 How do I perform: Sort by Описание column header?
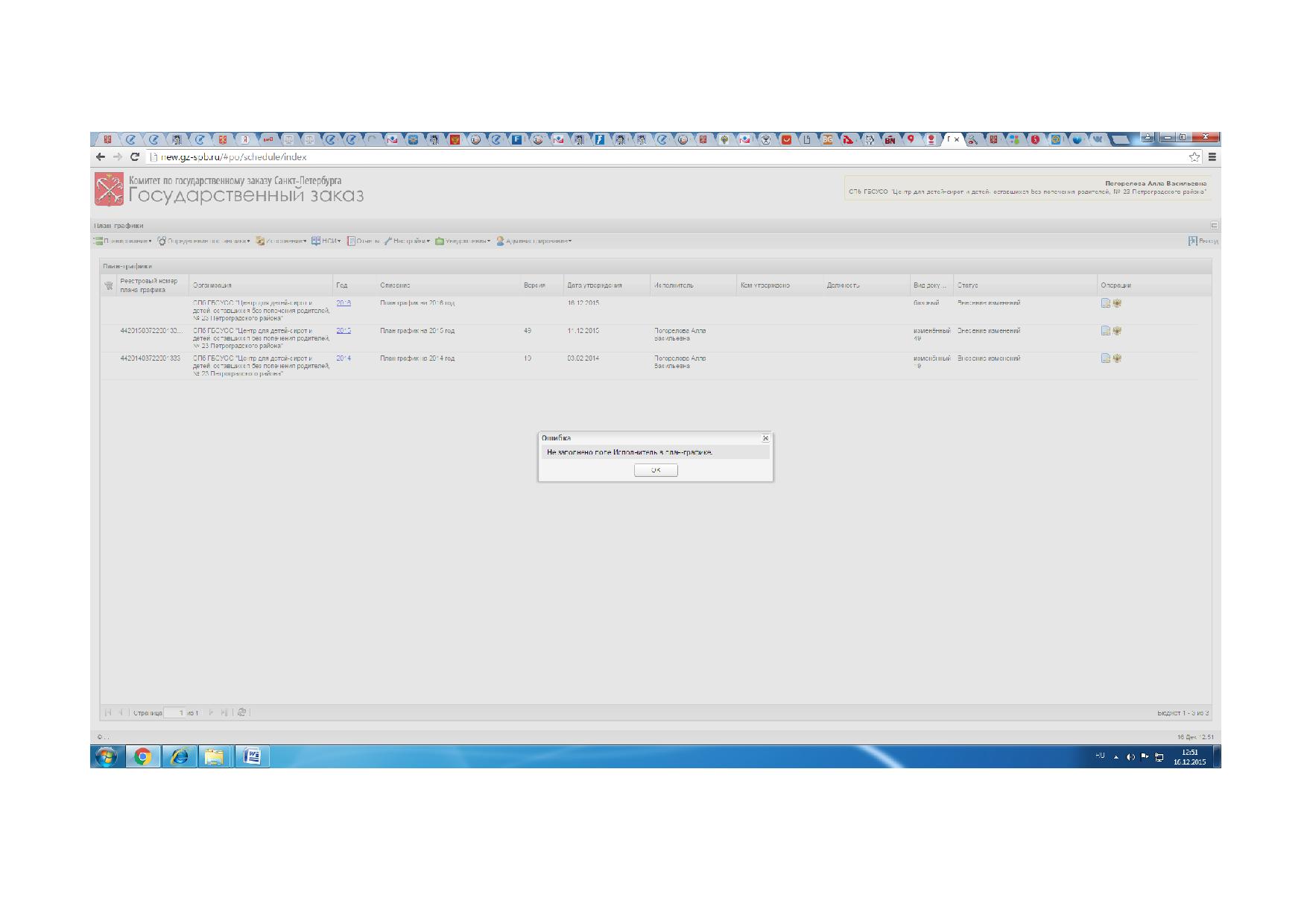click(448, 285)
